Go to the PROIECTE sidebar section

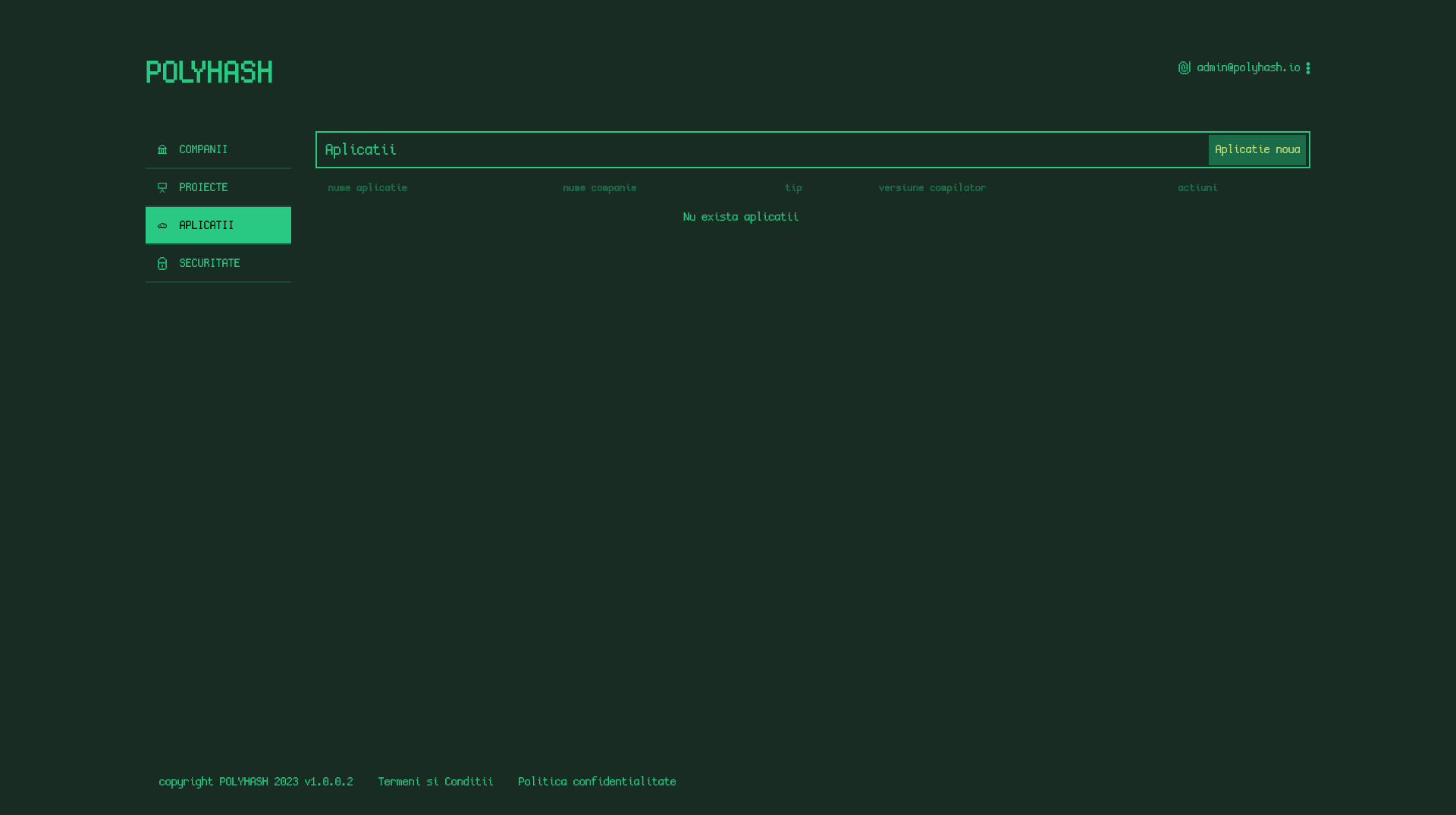coord(203,187)
